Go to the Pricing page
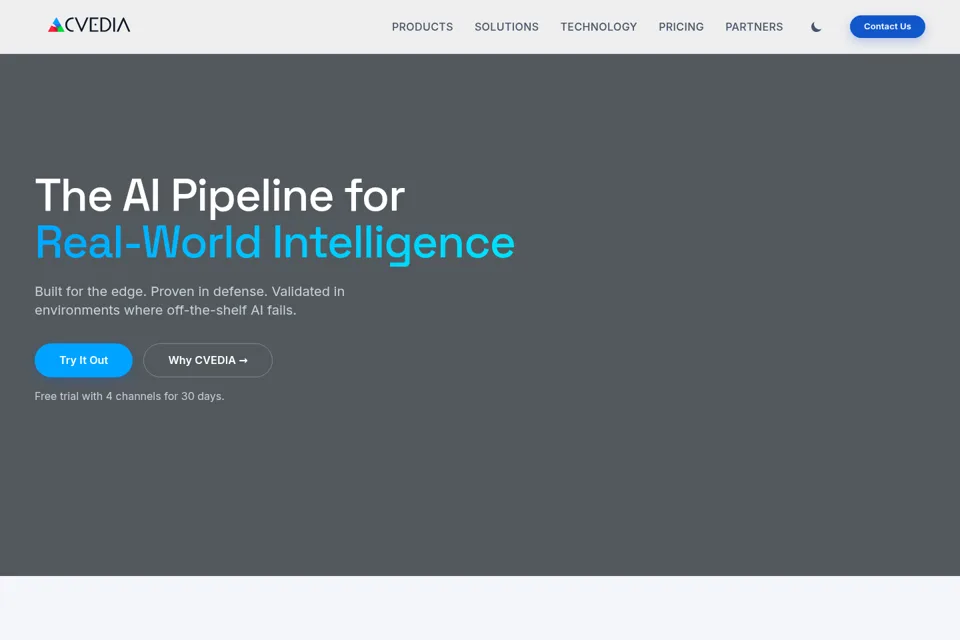Screen dimensions: 960x640 pyautogui.click(x=681, y=27)
